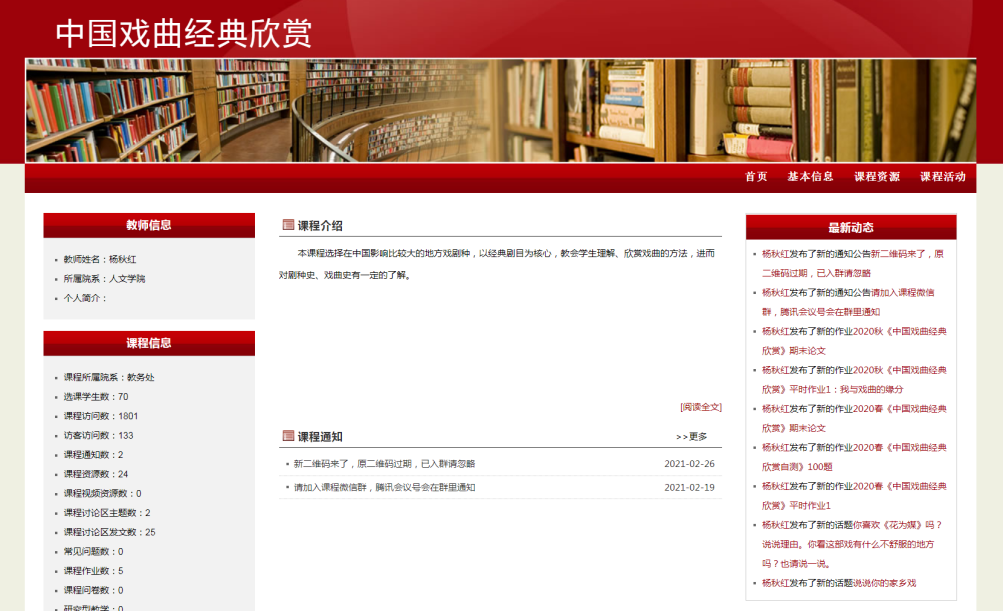Open 课程资源 menu item
The height and width of the screenshot is (611, 1003).
pyautogui.click(x=877, y=177)
